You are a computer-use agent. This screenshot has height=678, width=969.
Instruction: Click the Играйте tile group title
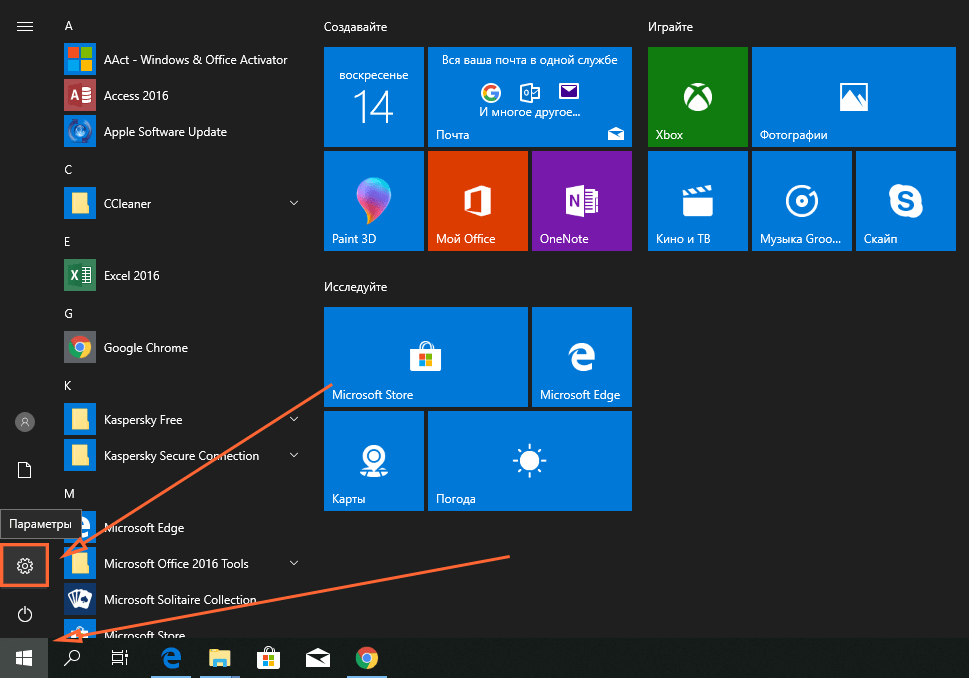point(671,27)
